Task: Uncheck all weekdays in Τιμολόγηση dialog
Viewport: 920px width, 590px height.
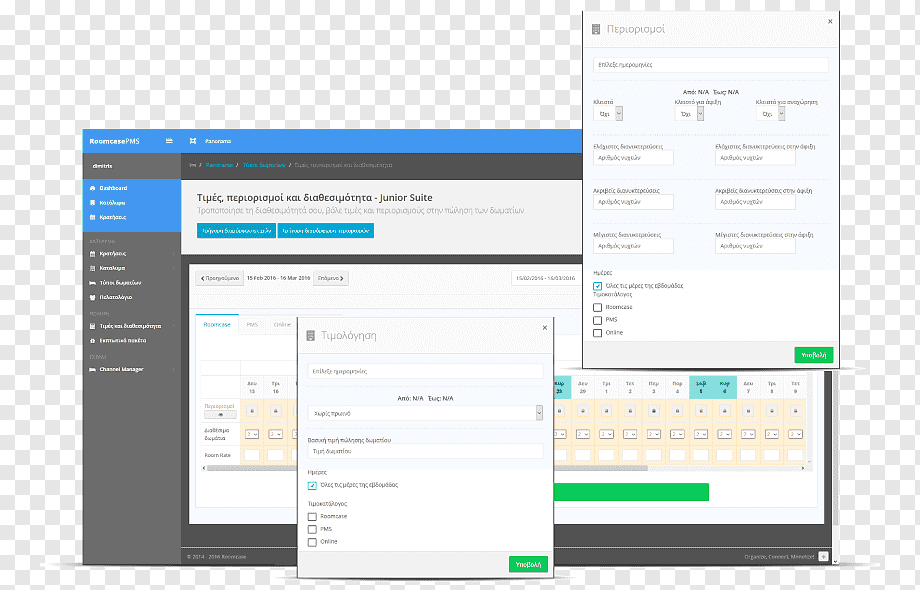Action: [312, 486]
